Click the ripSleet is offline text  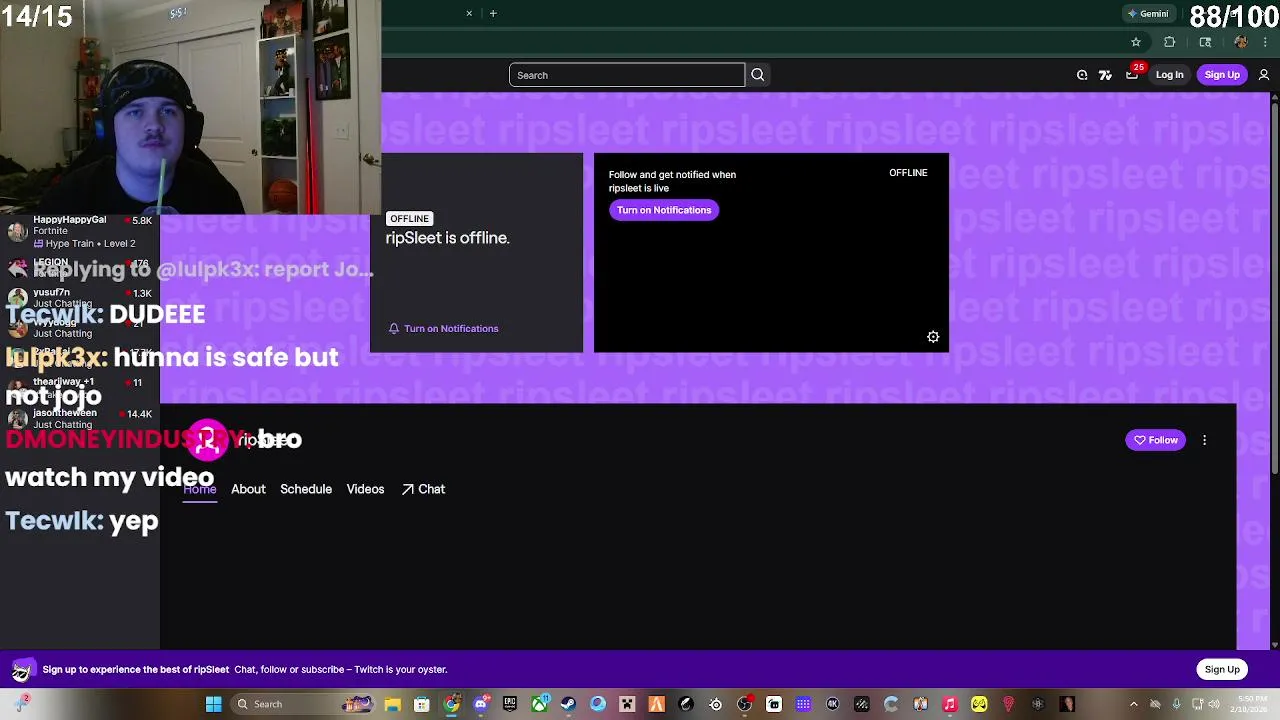[x=447, y=238]
